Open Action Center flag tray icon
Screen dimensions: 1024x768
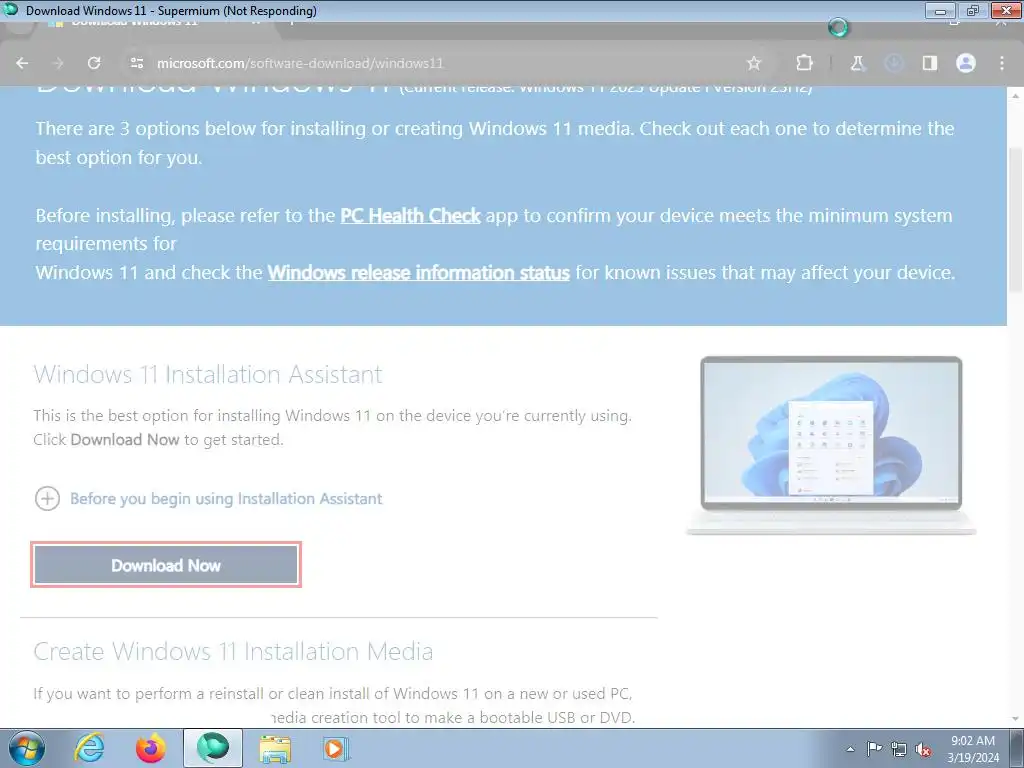pyautogui.click(x=874, y=748)
